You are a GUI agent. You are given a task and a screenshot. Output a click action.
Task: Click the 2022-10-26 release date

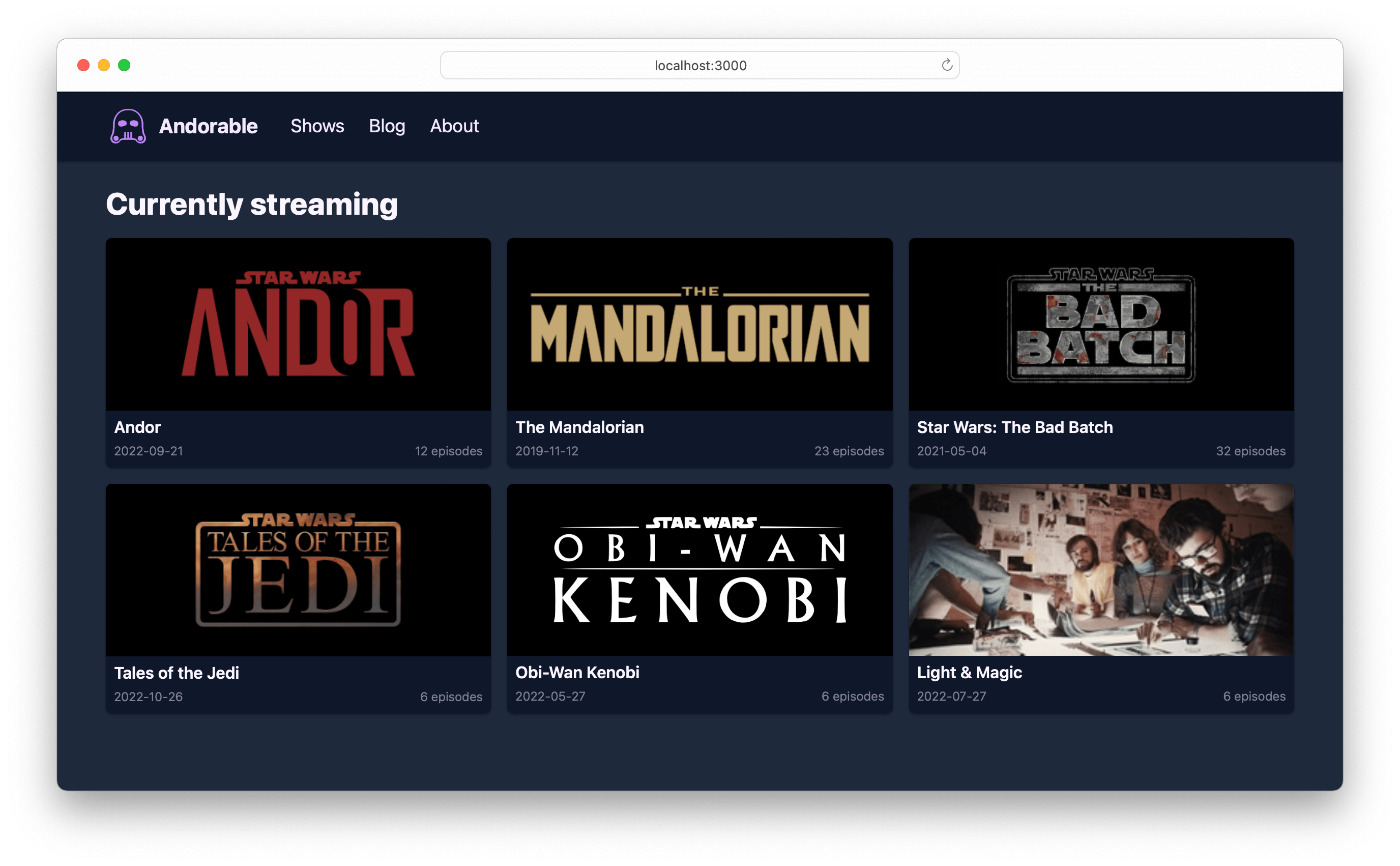(149, 697)
